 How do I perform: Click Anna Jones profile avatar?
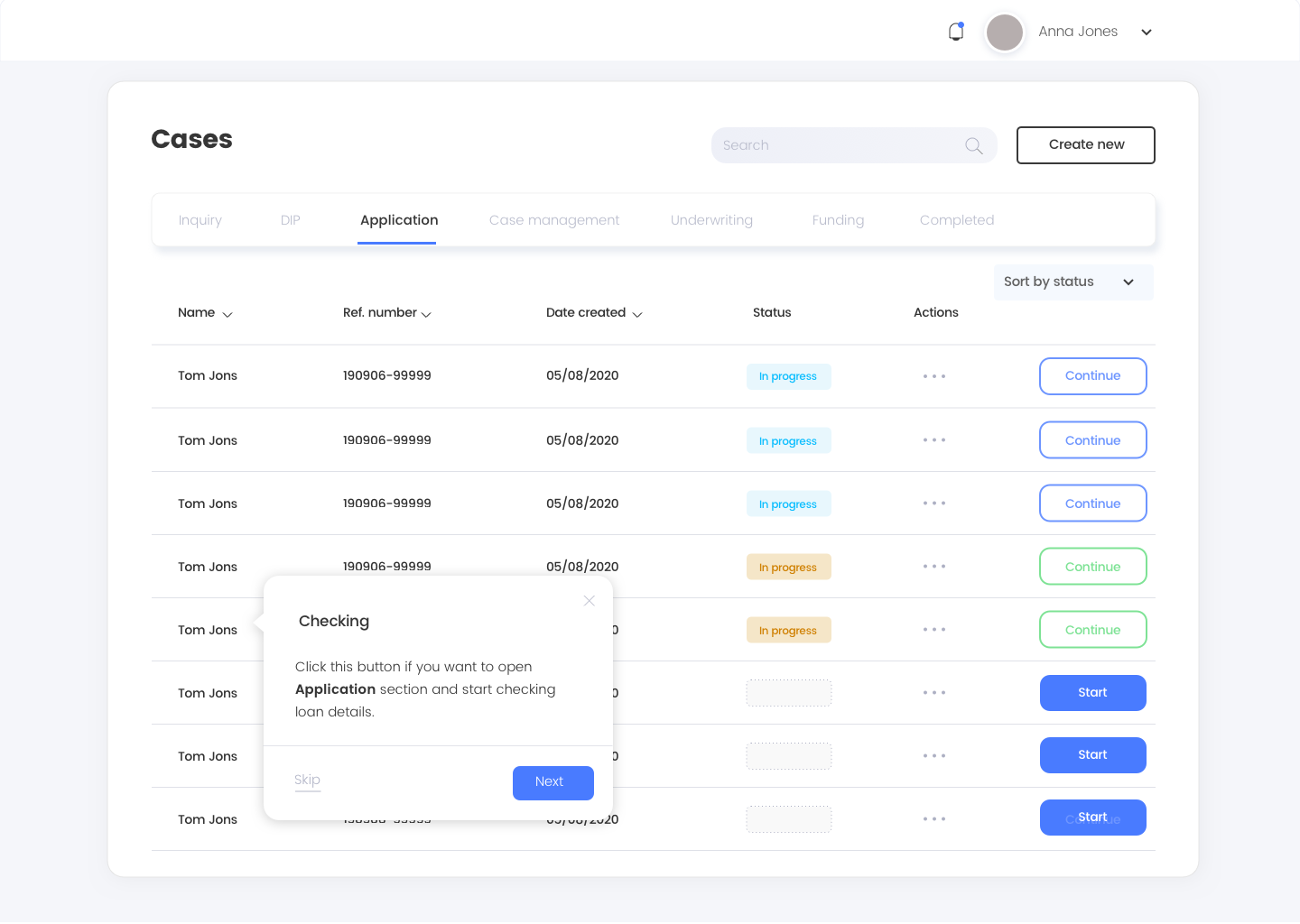pyautogui.click(x=1004, y=32)
